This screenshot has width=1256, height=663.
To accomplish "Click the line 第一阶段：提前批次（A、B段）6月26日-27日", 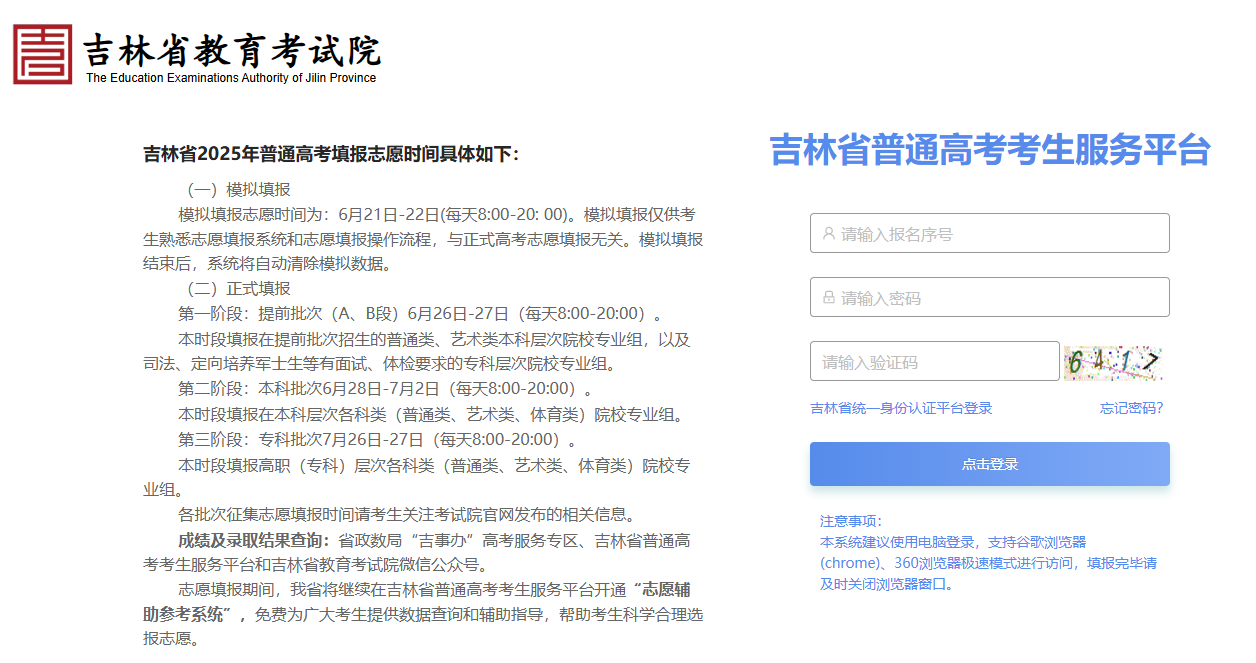I will point(420,314).
